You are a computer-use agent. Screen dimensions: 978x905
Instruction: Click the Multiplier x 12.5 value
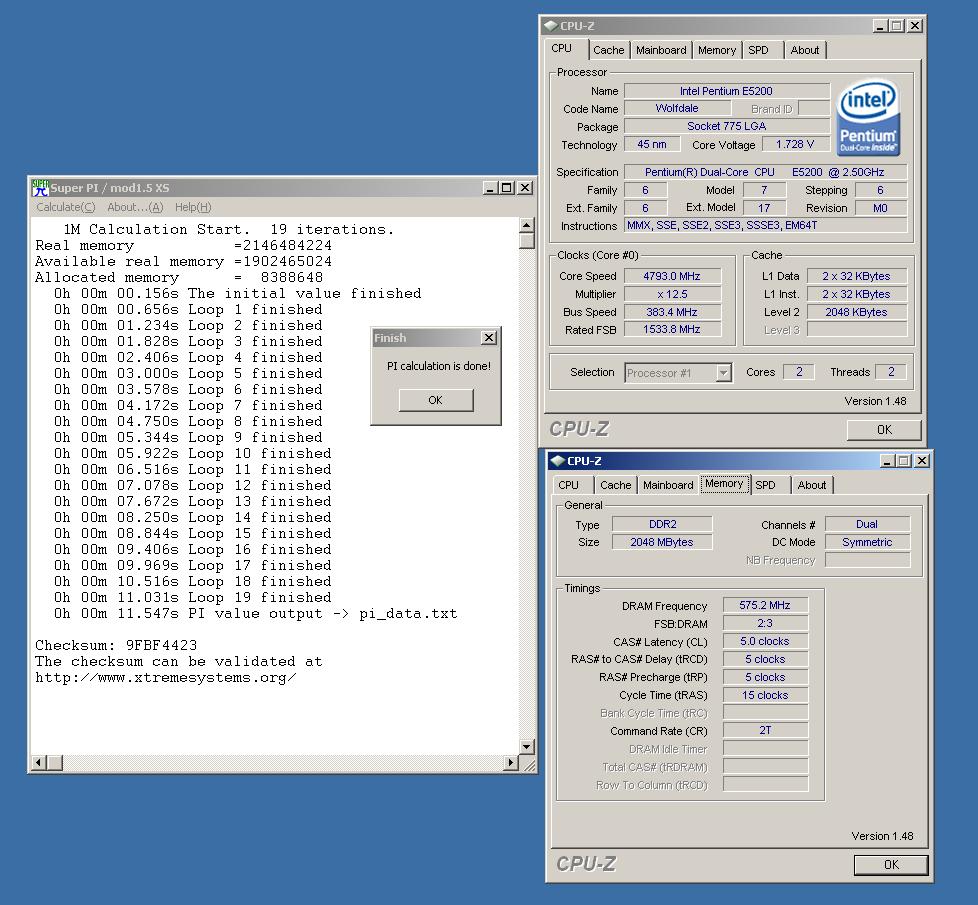[x=672, y=294]
